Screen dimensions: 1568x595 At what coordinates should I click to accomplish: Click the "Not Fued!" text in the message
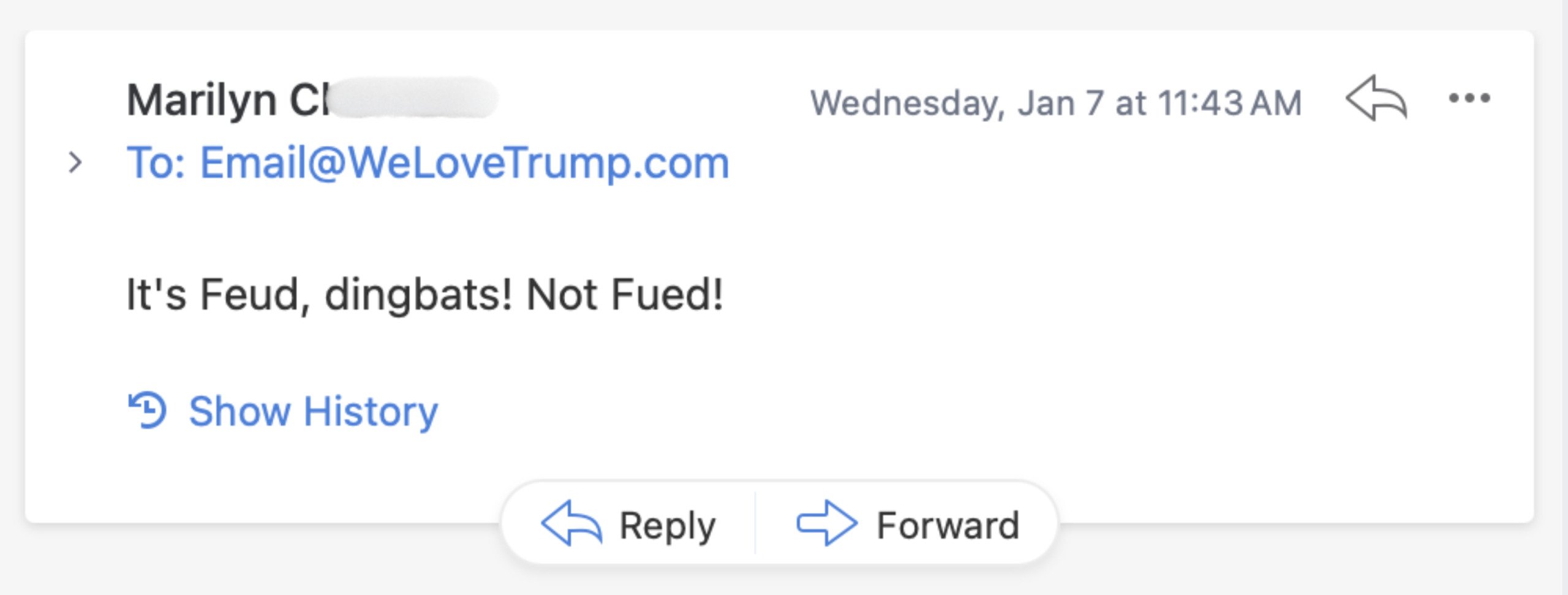click(x=624, y=295)
